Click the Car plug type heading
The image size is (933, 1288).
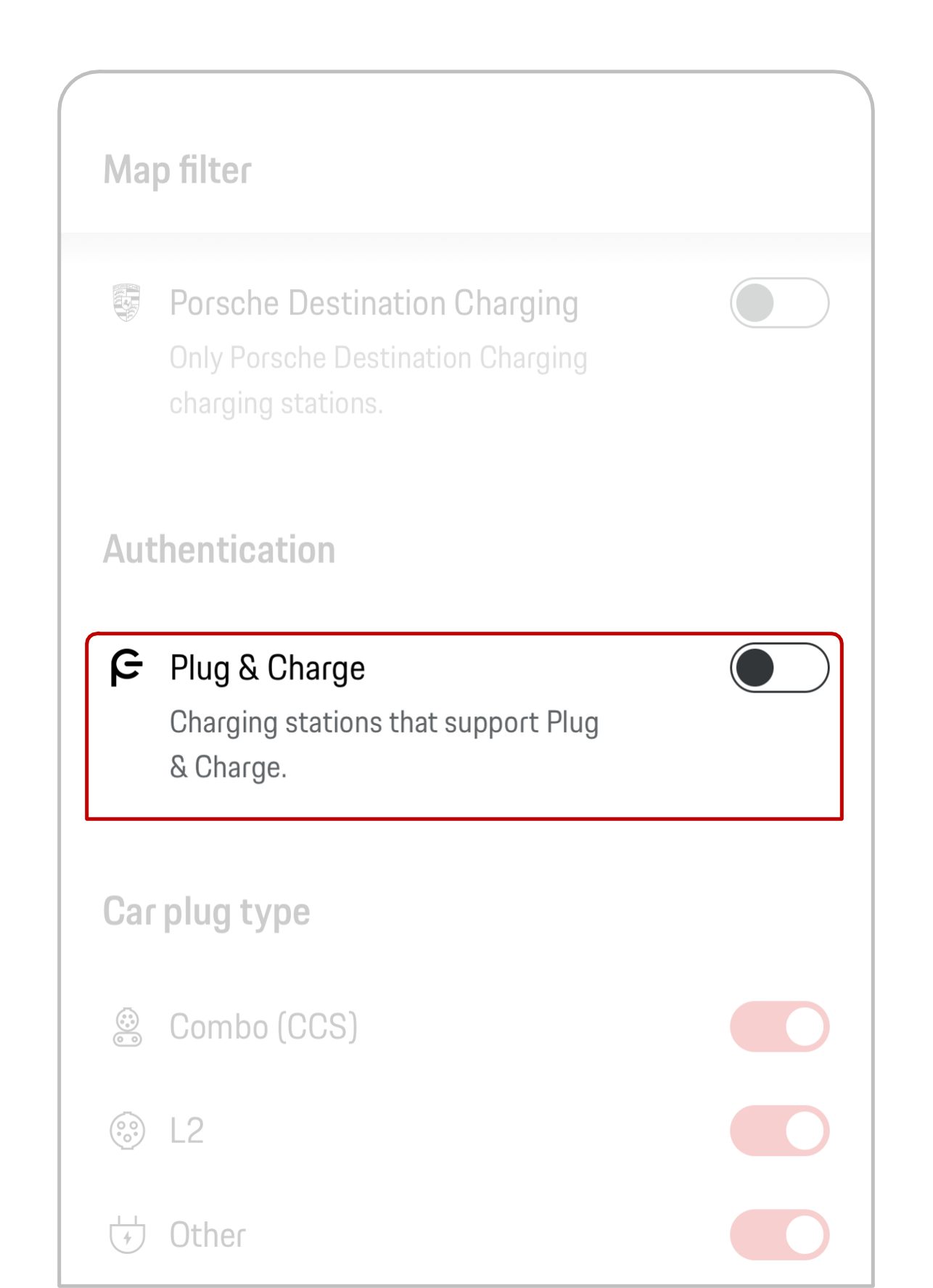(207, 912)
